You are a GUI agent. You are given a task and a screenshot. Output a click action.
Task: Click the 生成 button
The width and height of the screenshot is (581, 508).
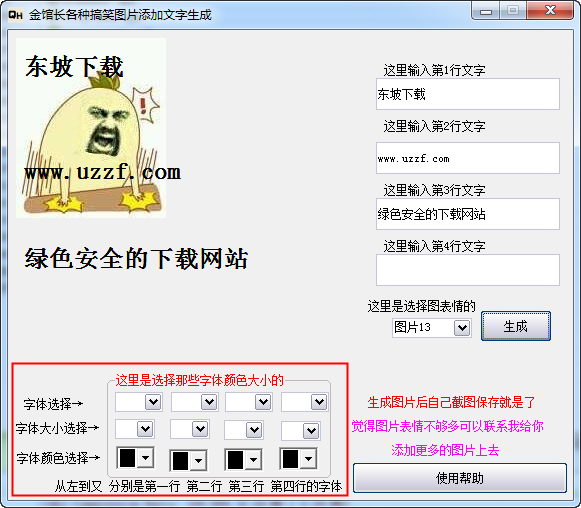coord(515,326)
